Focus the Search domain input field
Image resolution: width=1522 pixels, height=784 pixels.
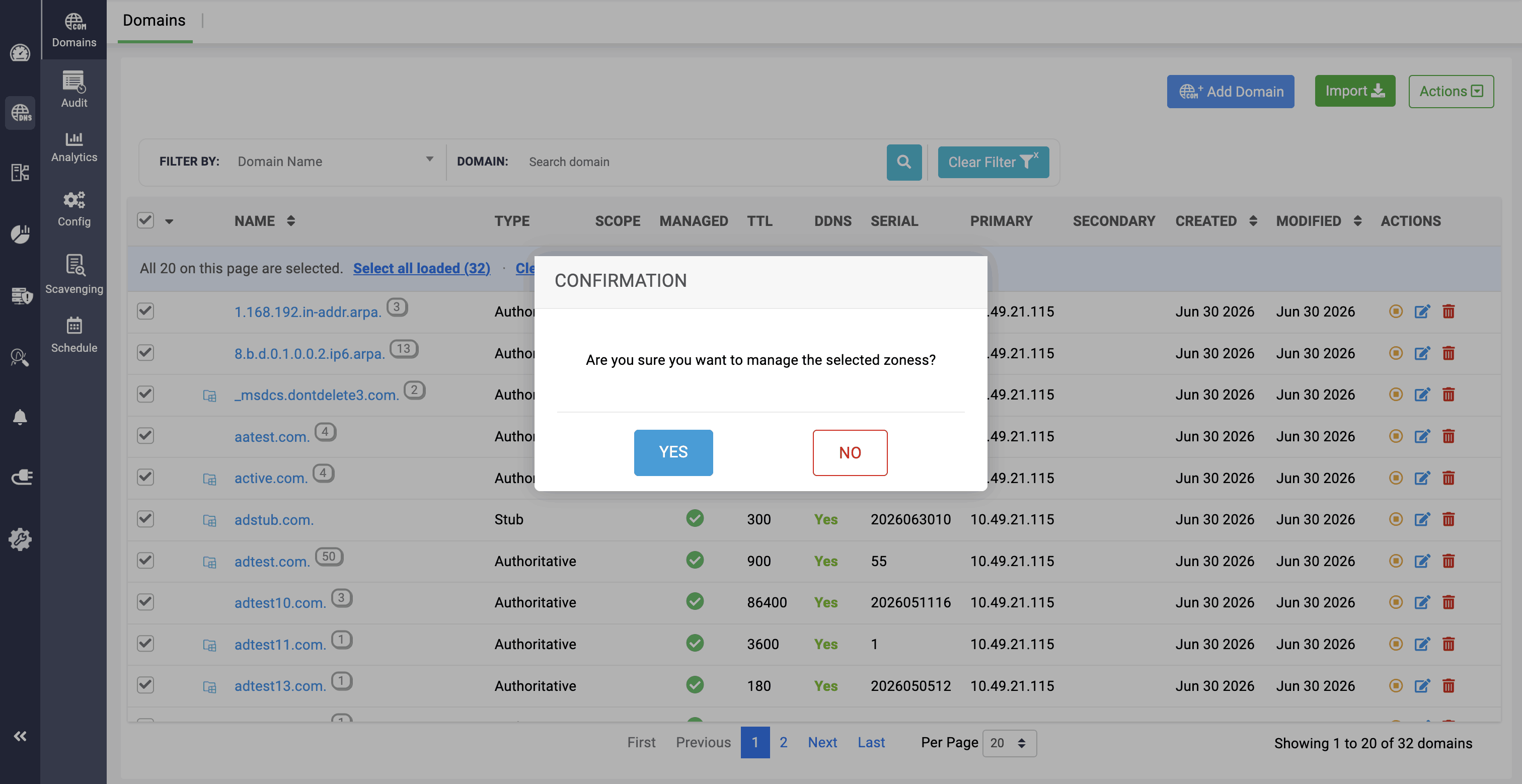point(703,162)
